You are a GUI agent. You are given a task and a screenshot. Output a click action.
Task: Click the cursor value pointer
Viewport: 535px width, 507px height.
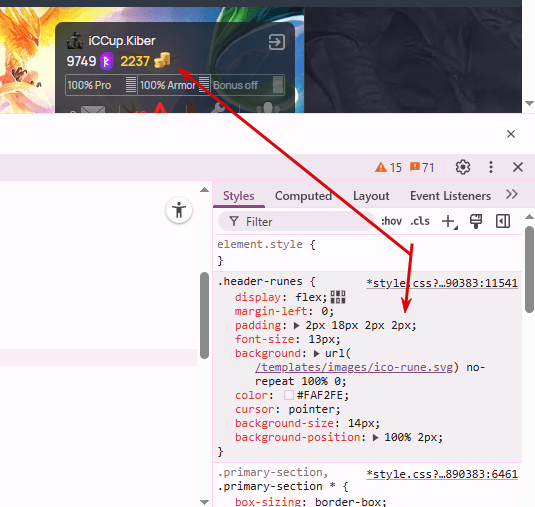pyautogui.click(x=312, y=409)
